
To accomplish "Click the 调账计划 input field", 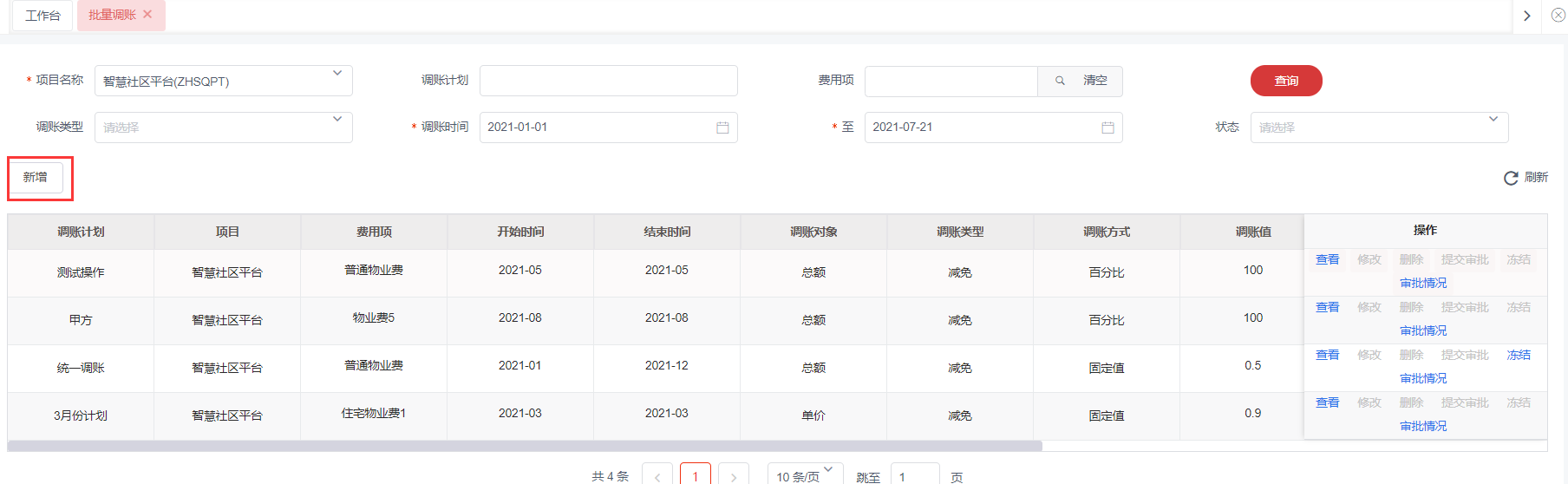I will coord(609,81).
